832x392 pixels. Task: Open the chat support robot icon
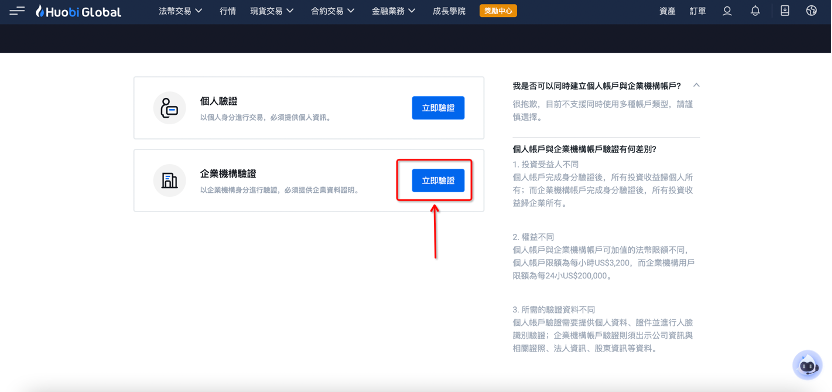(807, 365)
